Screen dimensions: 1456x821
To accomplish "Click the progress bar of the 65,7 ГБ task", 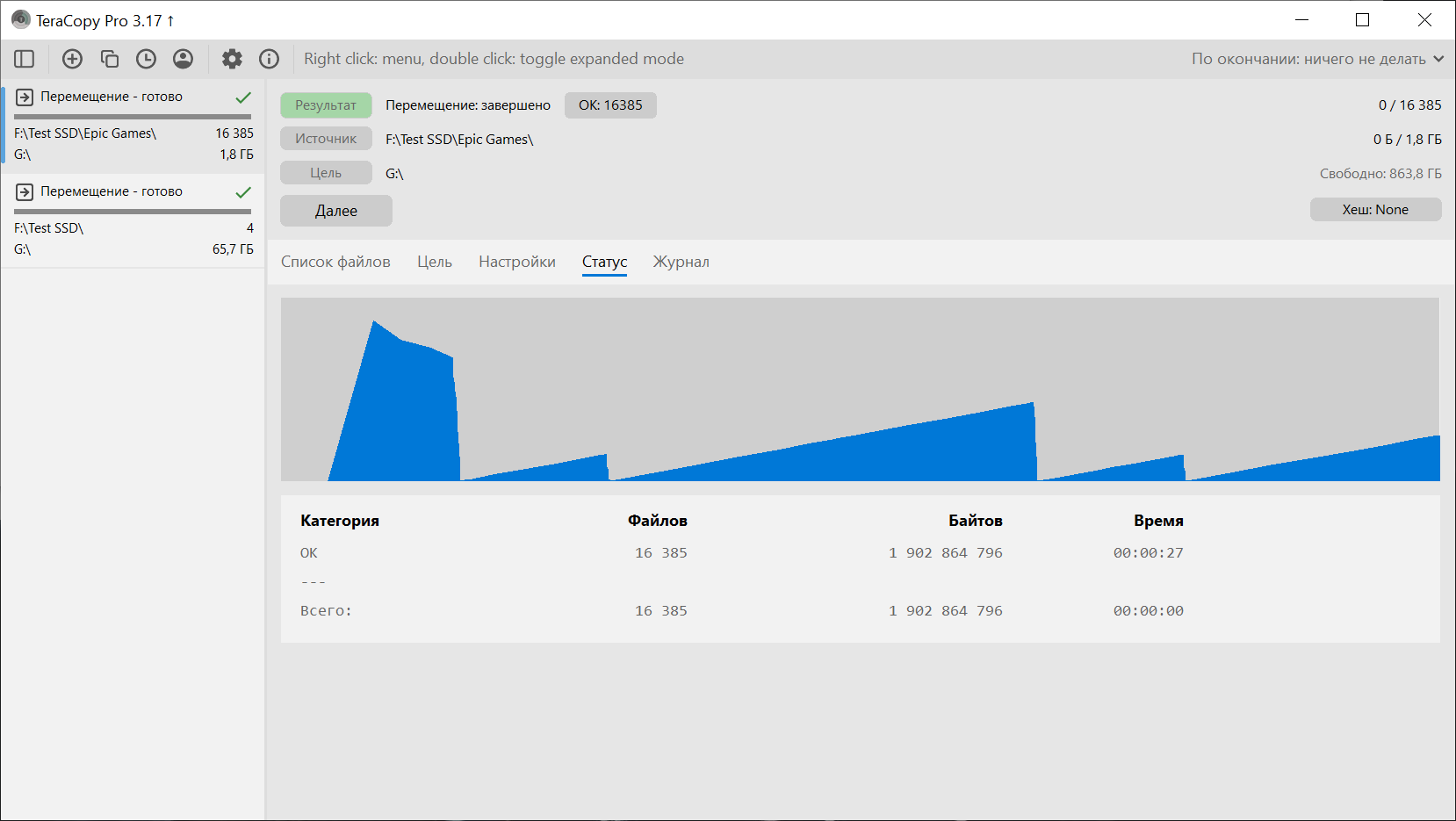I will click(x=133, y=212).
